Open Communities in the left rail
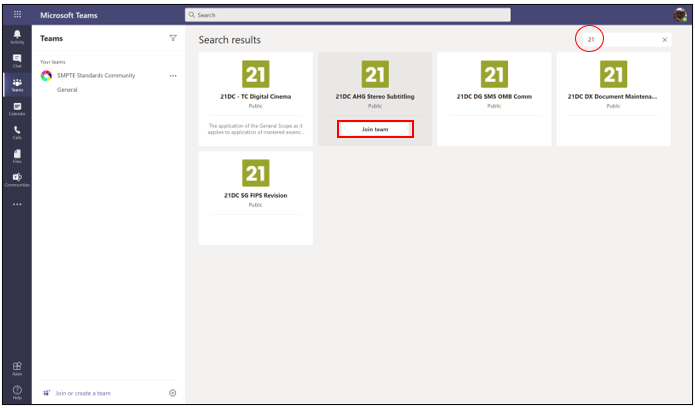695x408 pixels. 17,179
